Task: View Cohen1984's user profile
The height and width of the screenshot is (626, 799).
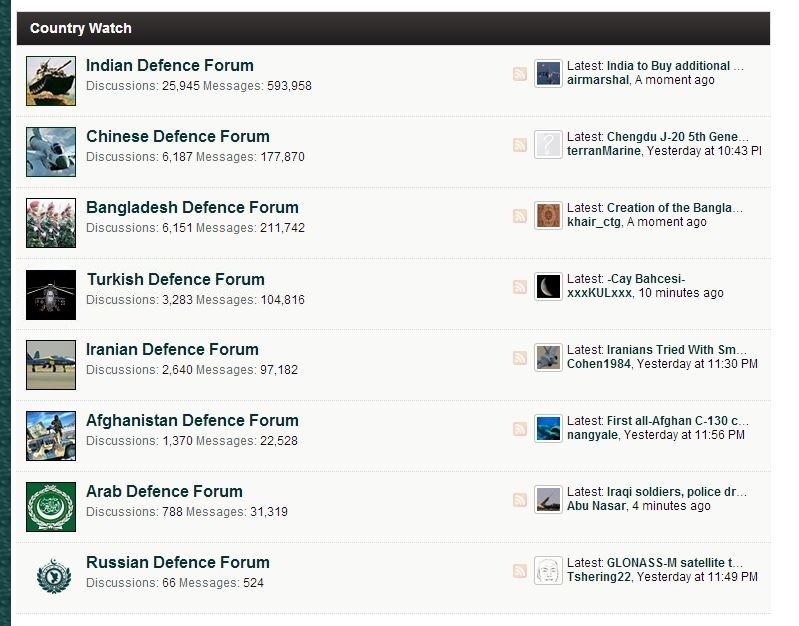Action: (x=599, y=363)
